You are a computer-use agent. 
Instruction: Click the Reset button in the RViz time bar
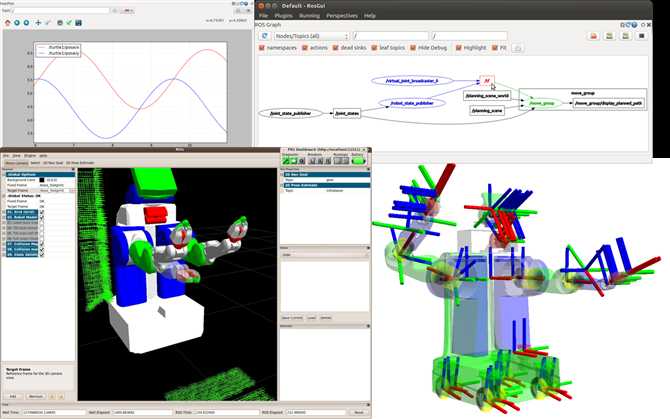(359, 412)
